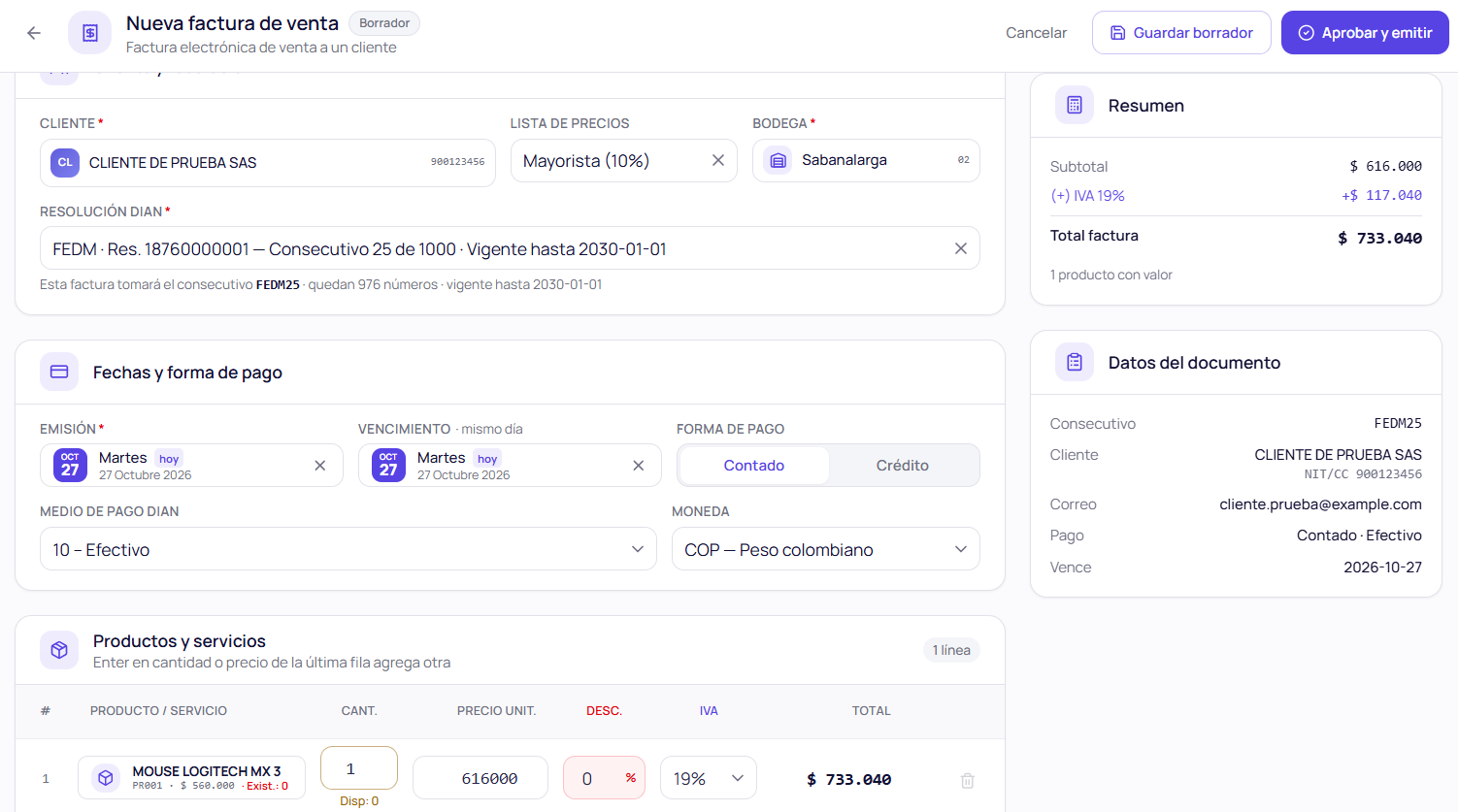Open the Emisión calendar date badge
This screenshot has width=1458, height=812.
tap(70, 465)
